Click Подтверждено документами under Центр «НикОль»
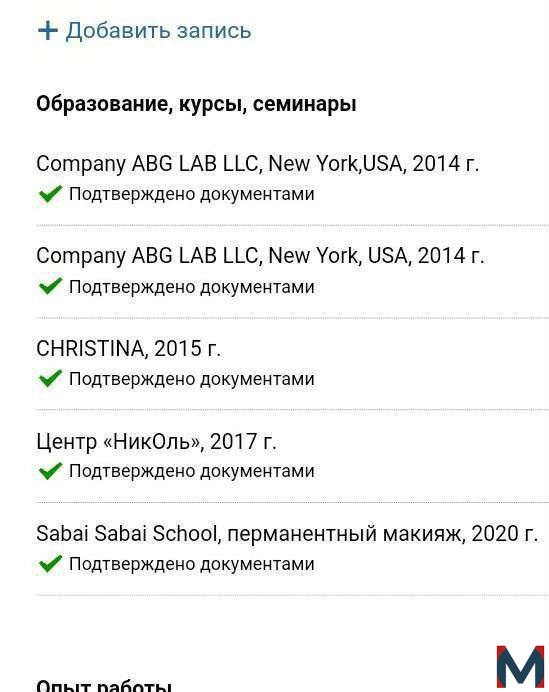The image size is (549, 692). [192, 471]
